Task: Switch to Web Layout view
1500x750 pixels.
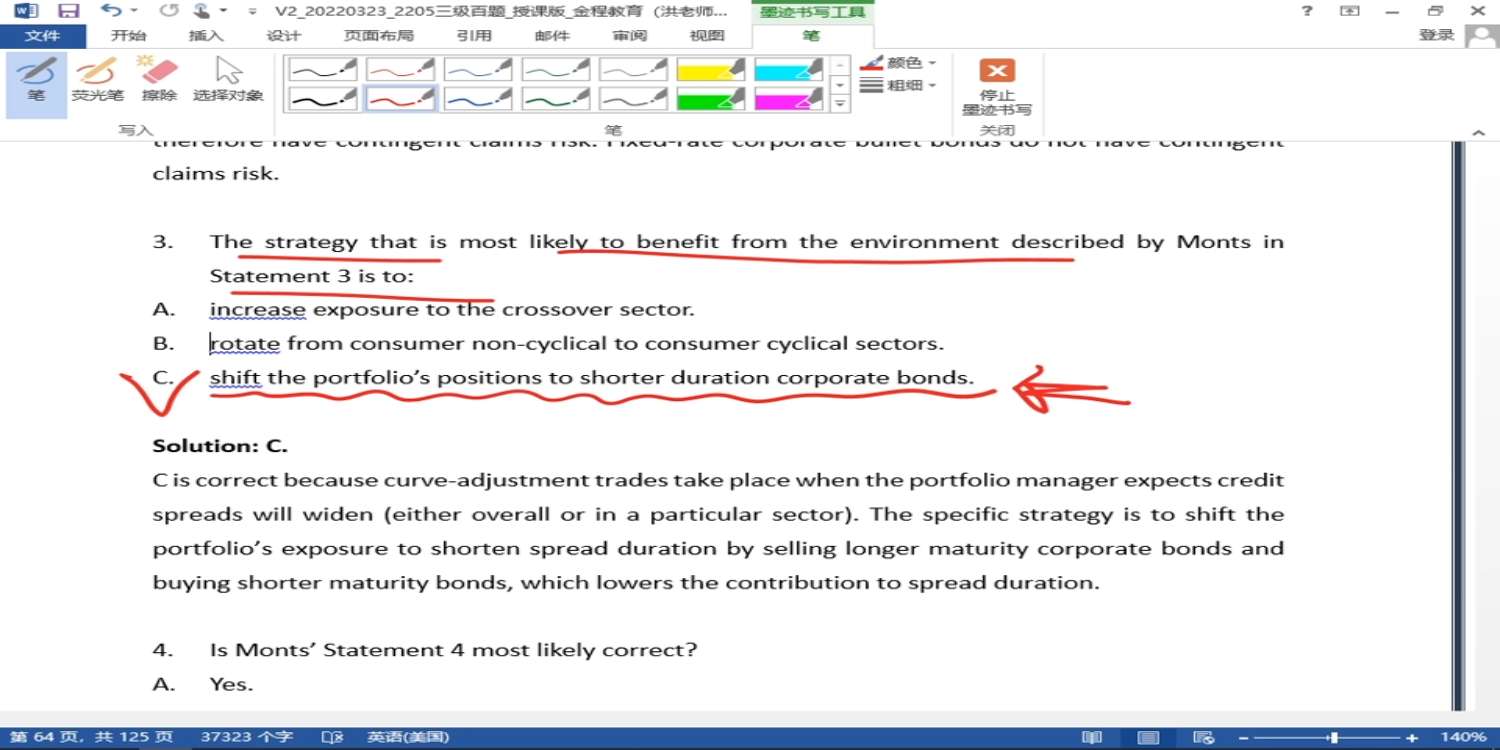Action: pos(1204,737)
